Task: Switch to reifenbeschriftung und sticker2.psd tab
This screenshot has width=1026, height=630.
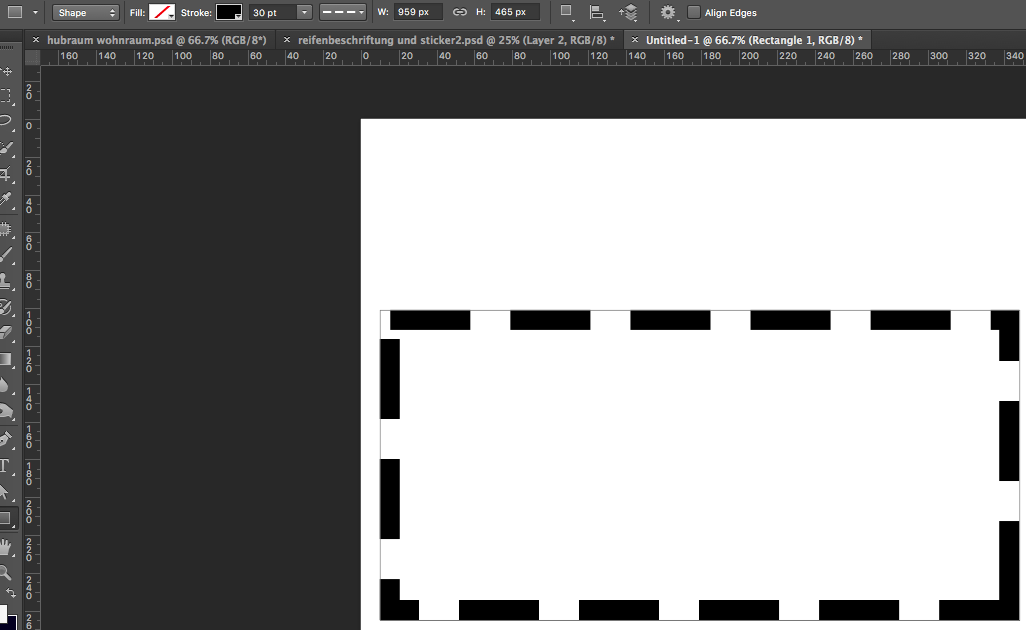Action: point(456,40)
